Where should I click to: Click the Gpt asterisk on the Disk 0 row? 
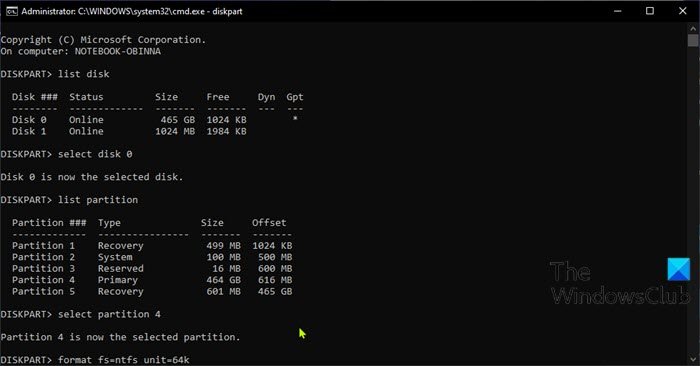[x=295, y=119]
